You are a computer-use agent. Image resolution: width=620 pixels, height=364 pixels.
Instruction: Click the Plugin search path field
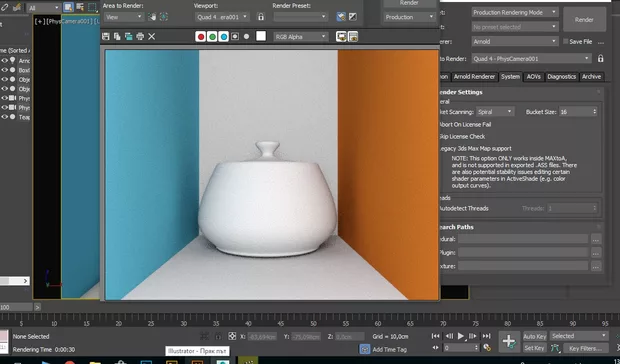(x=523, y=253)
